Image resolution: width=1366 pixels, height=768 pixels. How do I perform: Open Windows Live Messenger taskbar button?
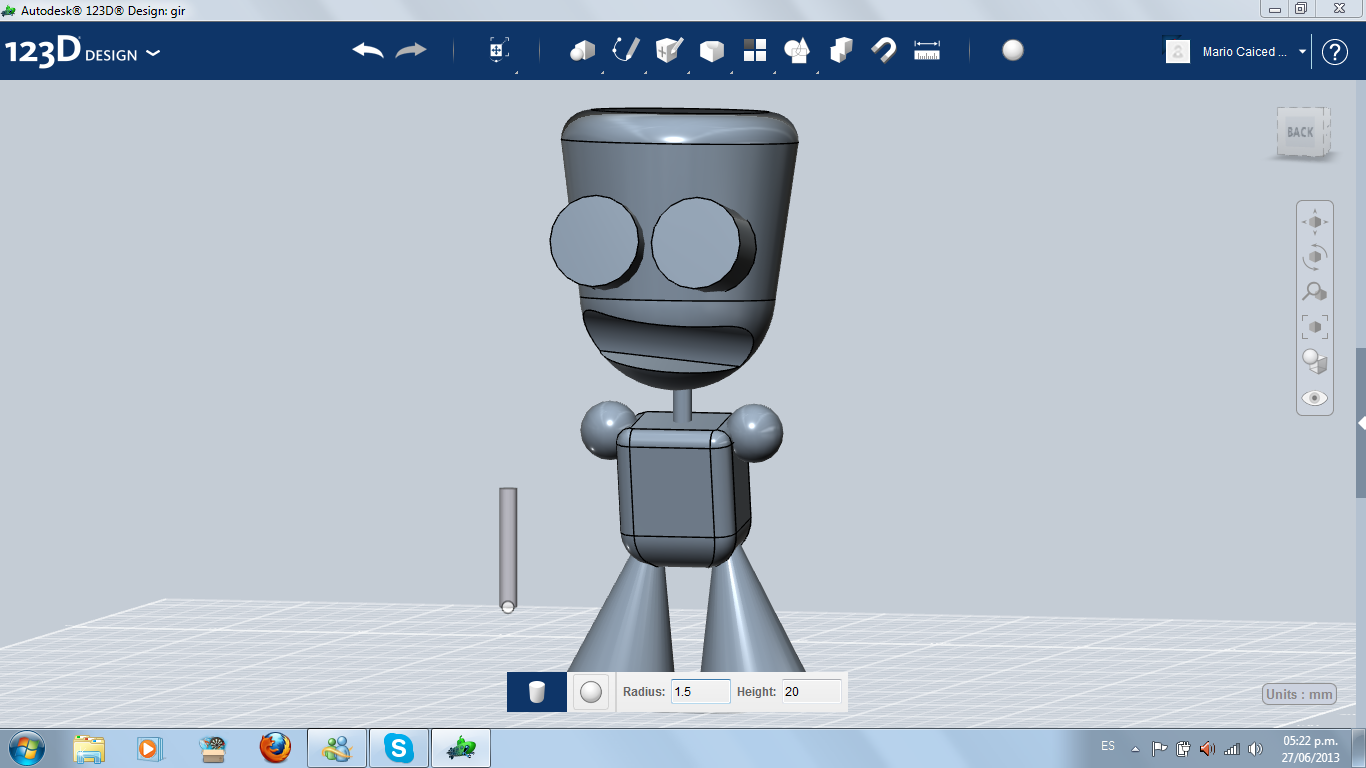(337, 748)
